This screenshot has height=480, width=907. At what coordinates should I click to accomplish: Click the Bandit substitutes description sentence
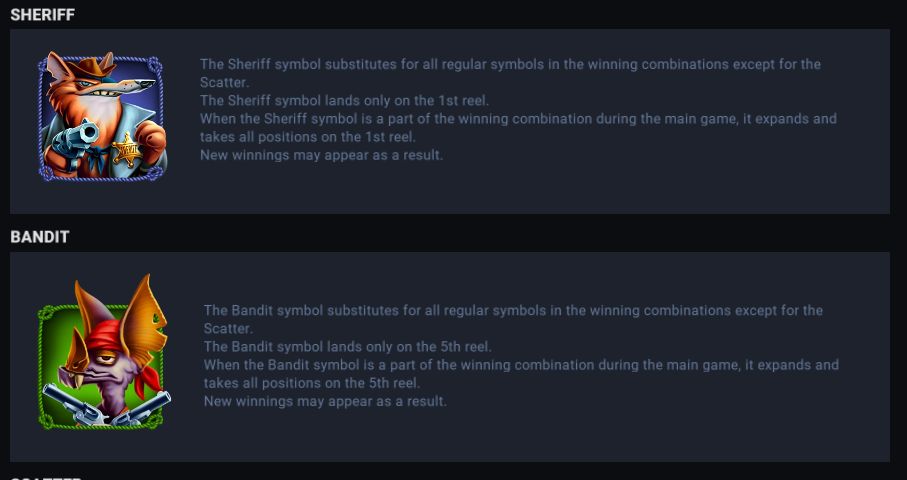[513, 310]
